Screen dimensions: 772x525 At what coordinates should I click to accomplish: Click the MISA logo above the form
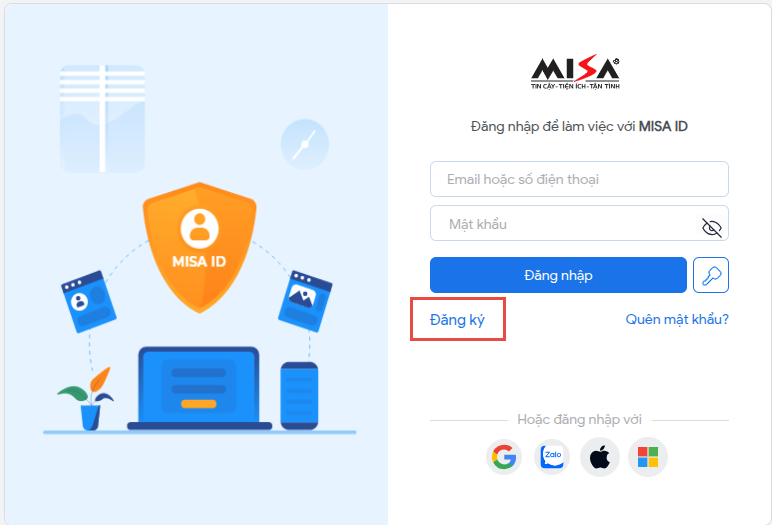click(575, 72)
